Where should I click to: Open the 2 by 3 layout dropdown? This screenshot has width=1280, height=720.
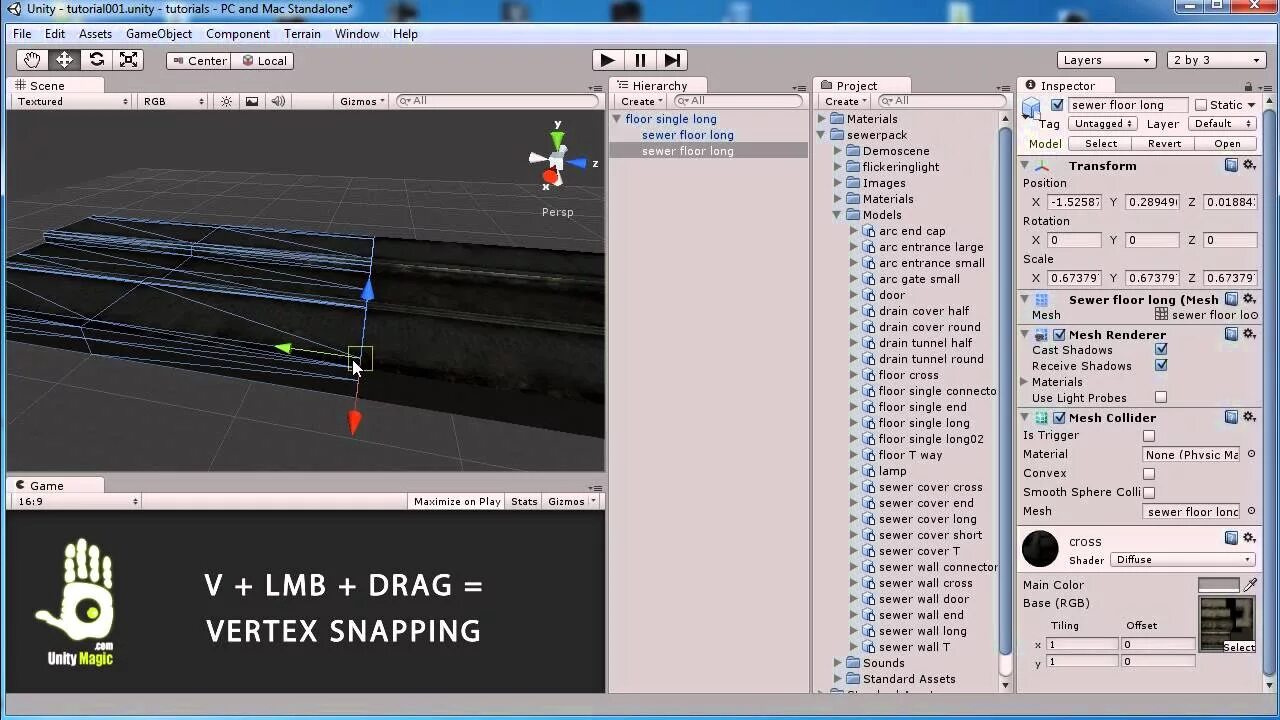pyautogui.click(x=1217, y=60)
